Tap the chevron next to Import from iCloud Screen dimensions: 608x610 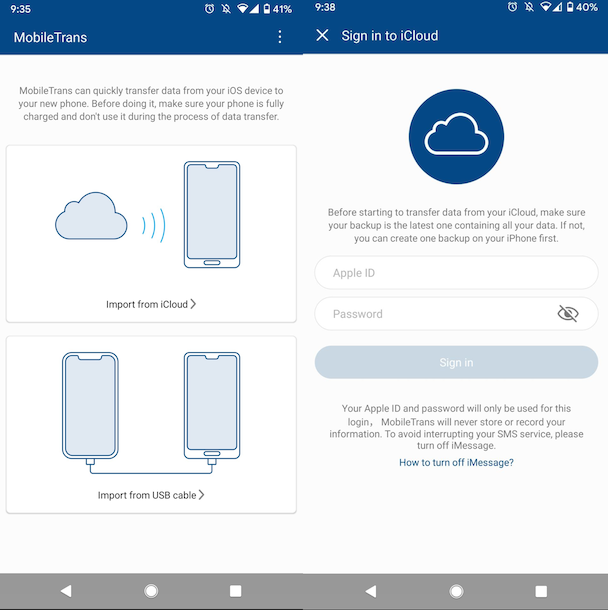point(193,304)
